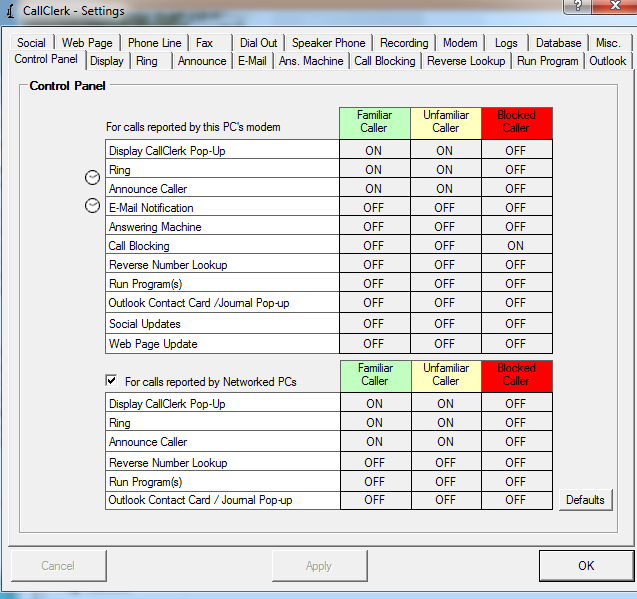This screenshot has width=637, height=599.
Task: Open the Announce tab
Action: coord(202,61)
